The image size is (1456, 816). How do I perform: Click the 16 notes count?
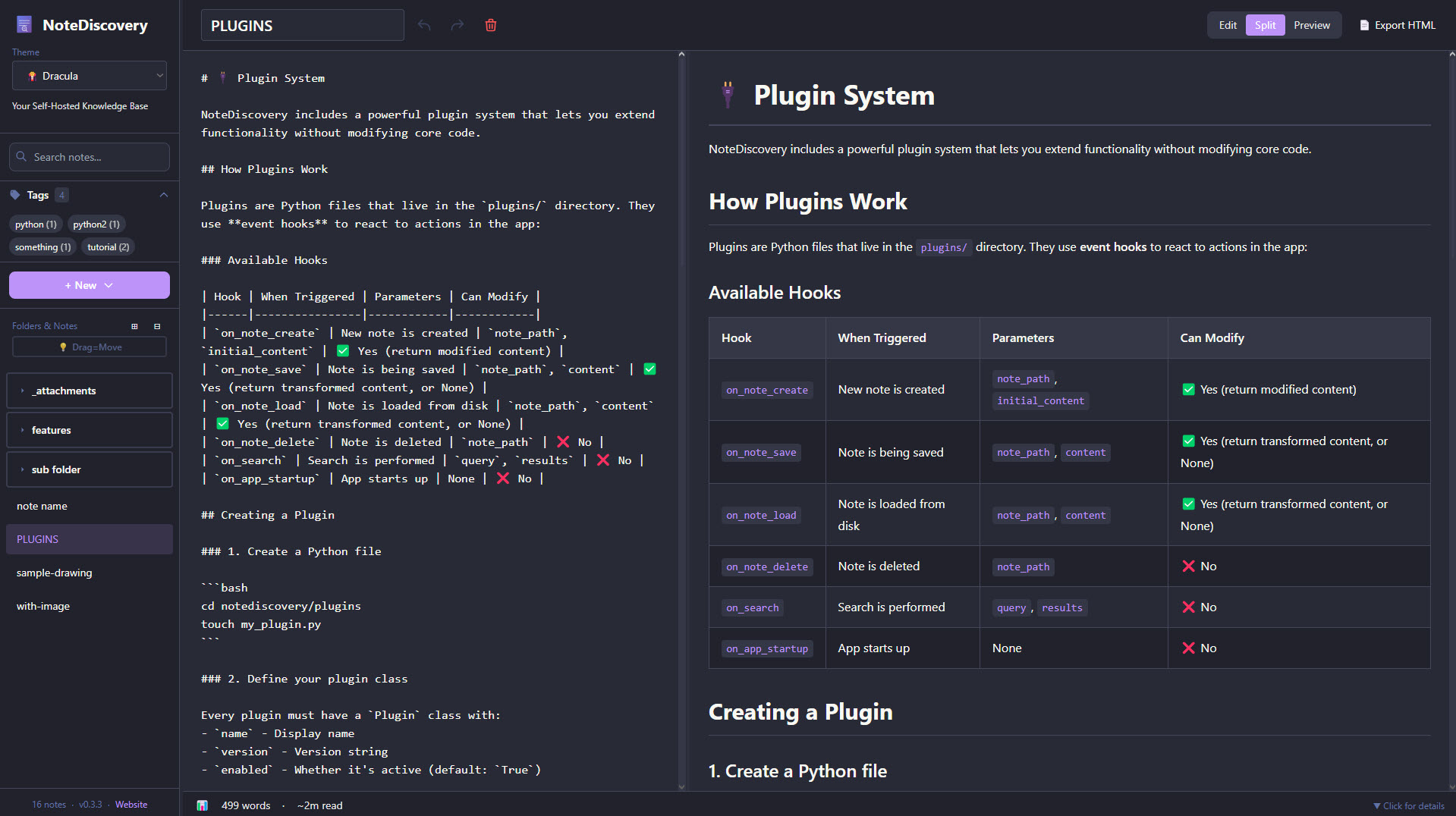49,805
